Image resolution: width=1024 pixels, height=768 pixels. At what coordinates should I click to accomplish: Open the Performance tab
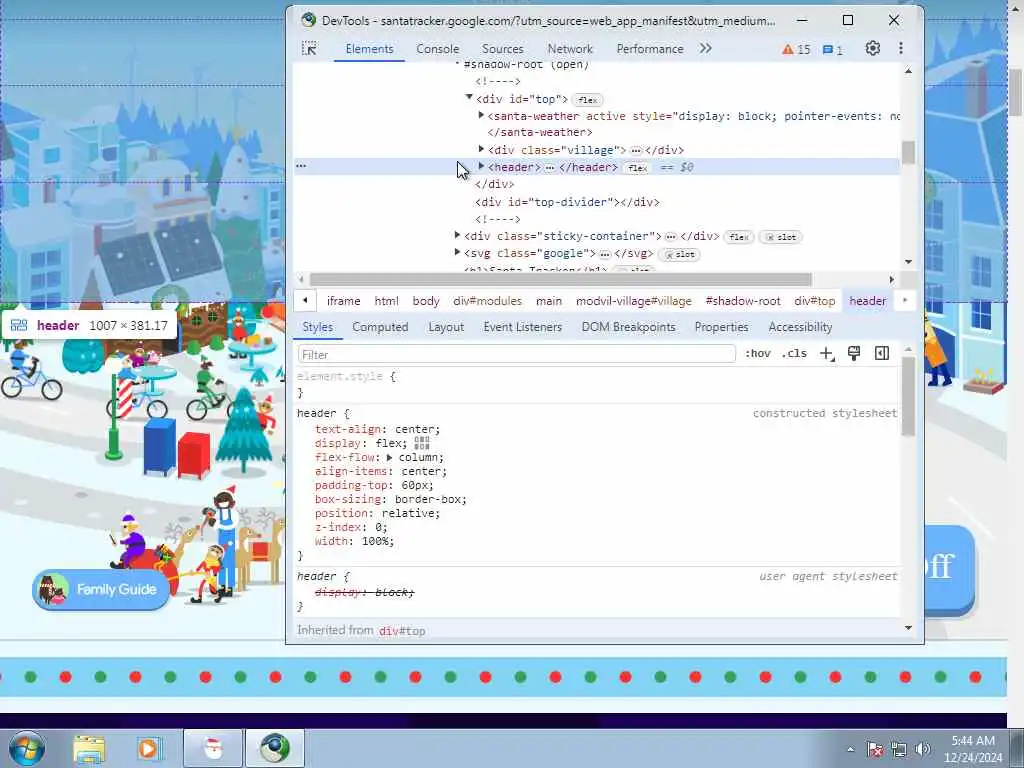pyautogui.click(x=650, y=49)
